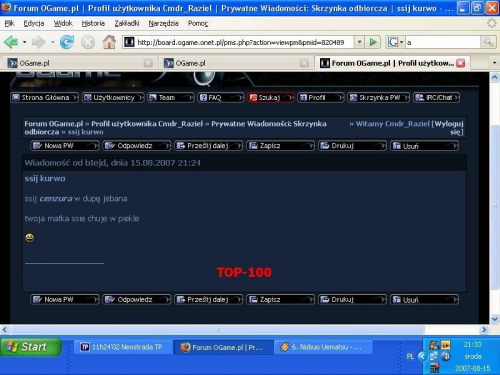Click the Reload page icon
The height and width of the screenshot is (375, 500).
[x=67, y=42]
